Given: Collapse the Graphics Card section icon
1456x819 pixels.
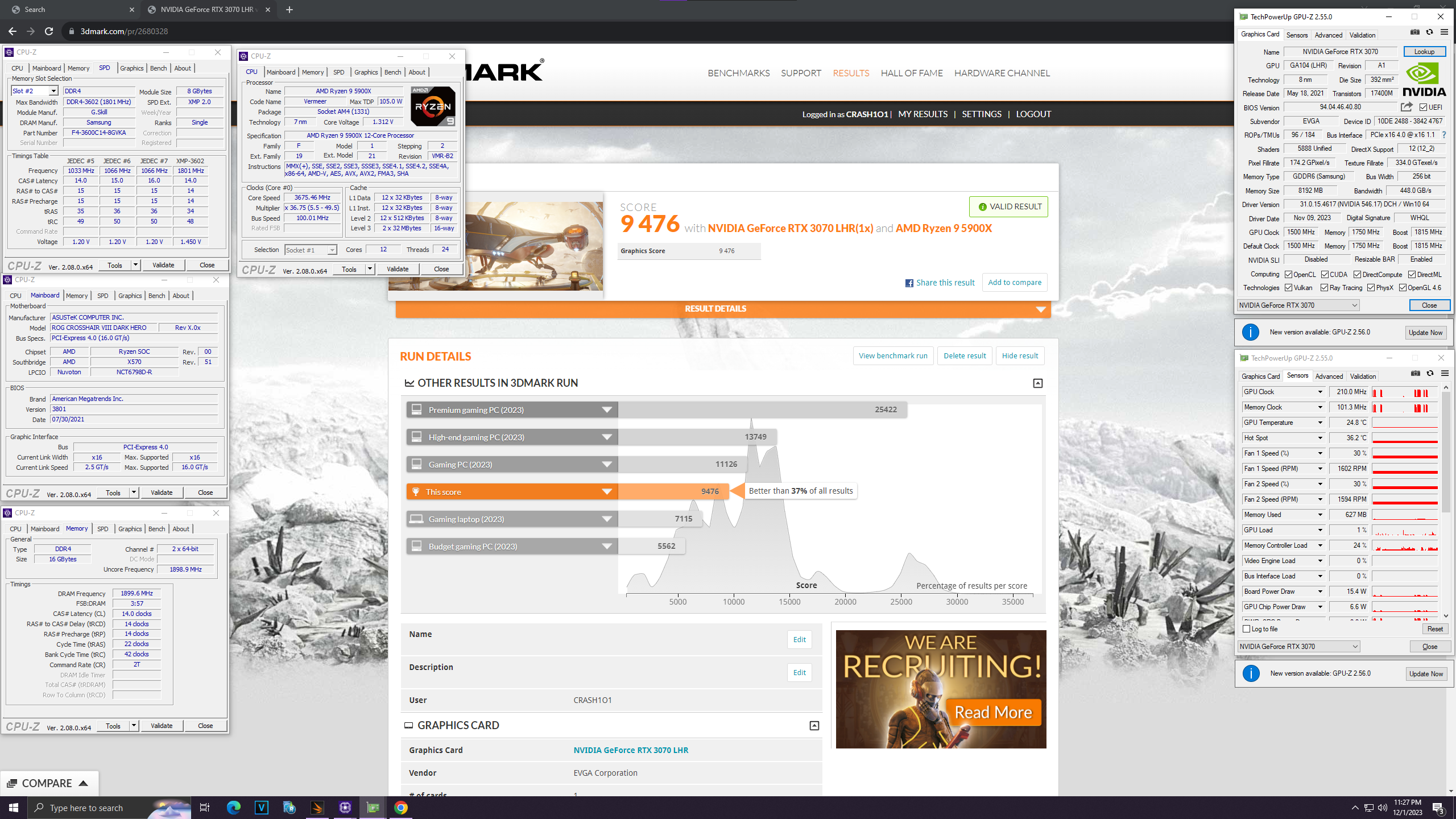Looking at the screenshot, I should tap(814, 726).
